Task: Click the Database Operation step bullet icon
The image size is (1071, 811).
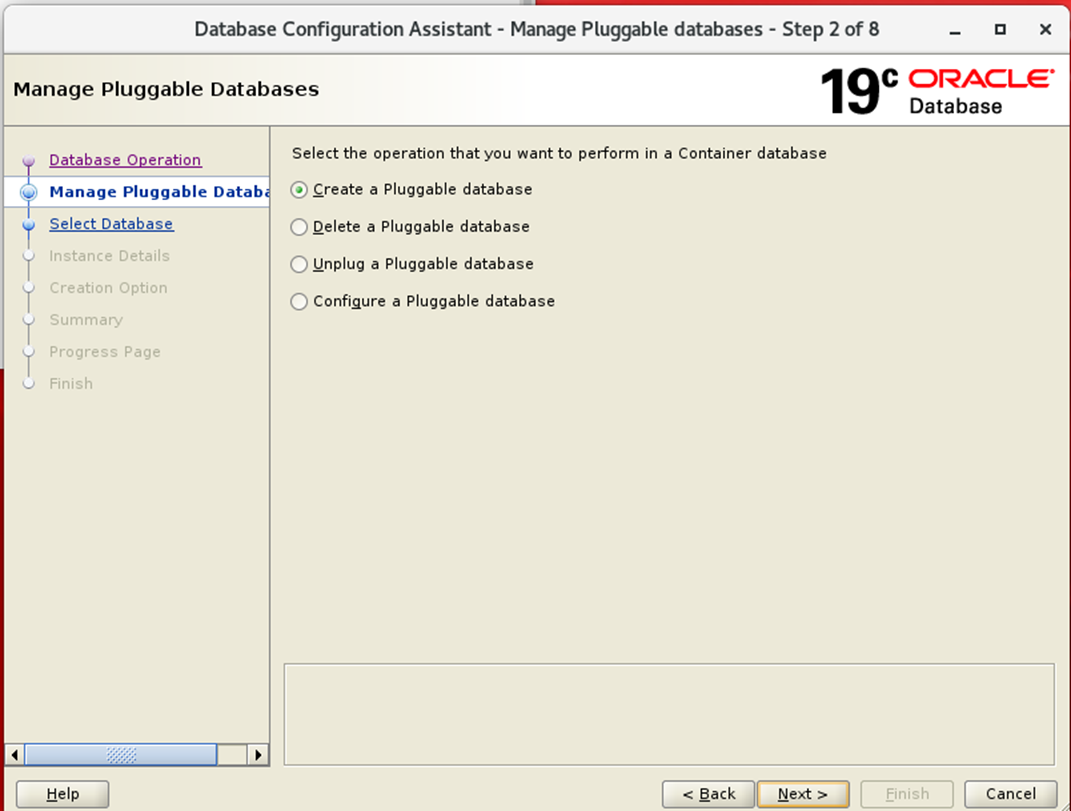Action: tap(29, 161)
